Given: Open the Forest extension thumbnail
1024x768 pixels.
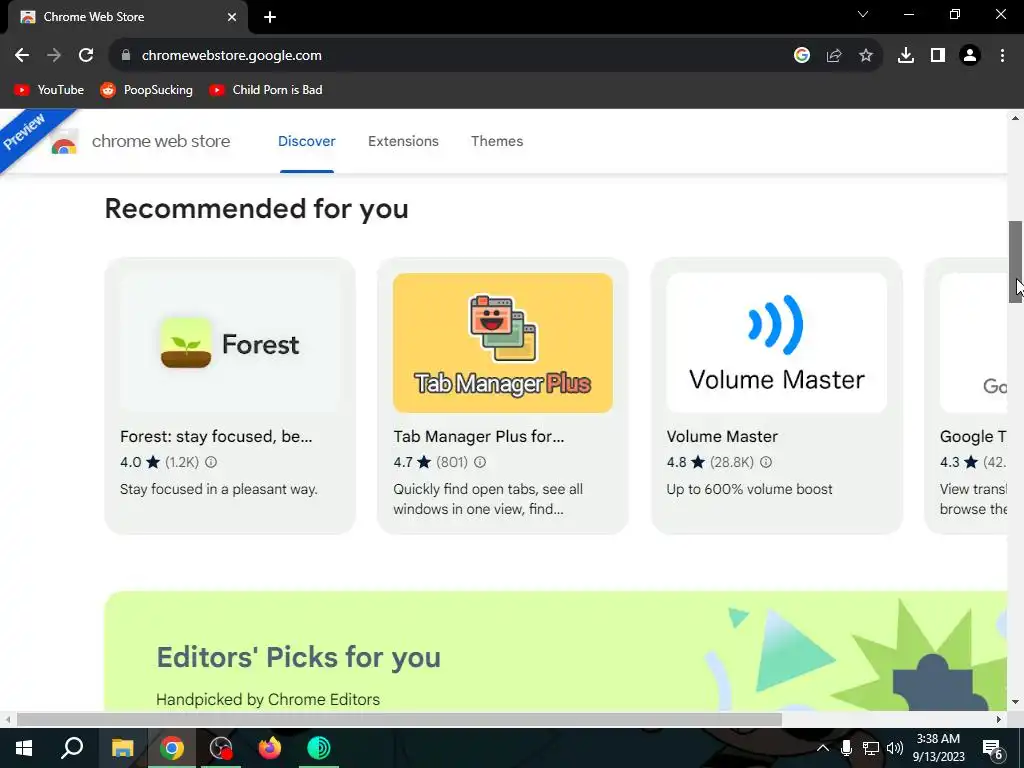Looking at the screenshot, I should (x=230, y=343).
